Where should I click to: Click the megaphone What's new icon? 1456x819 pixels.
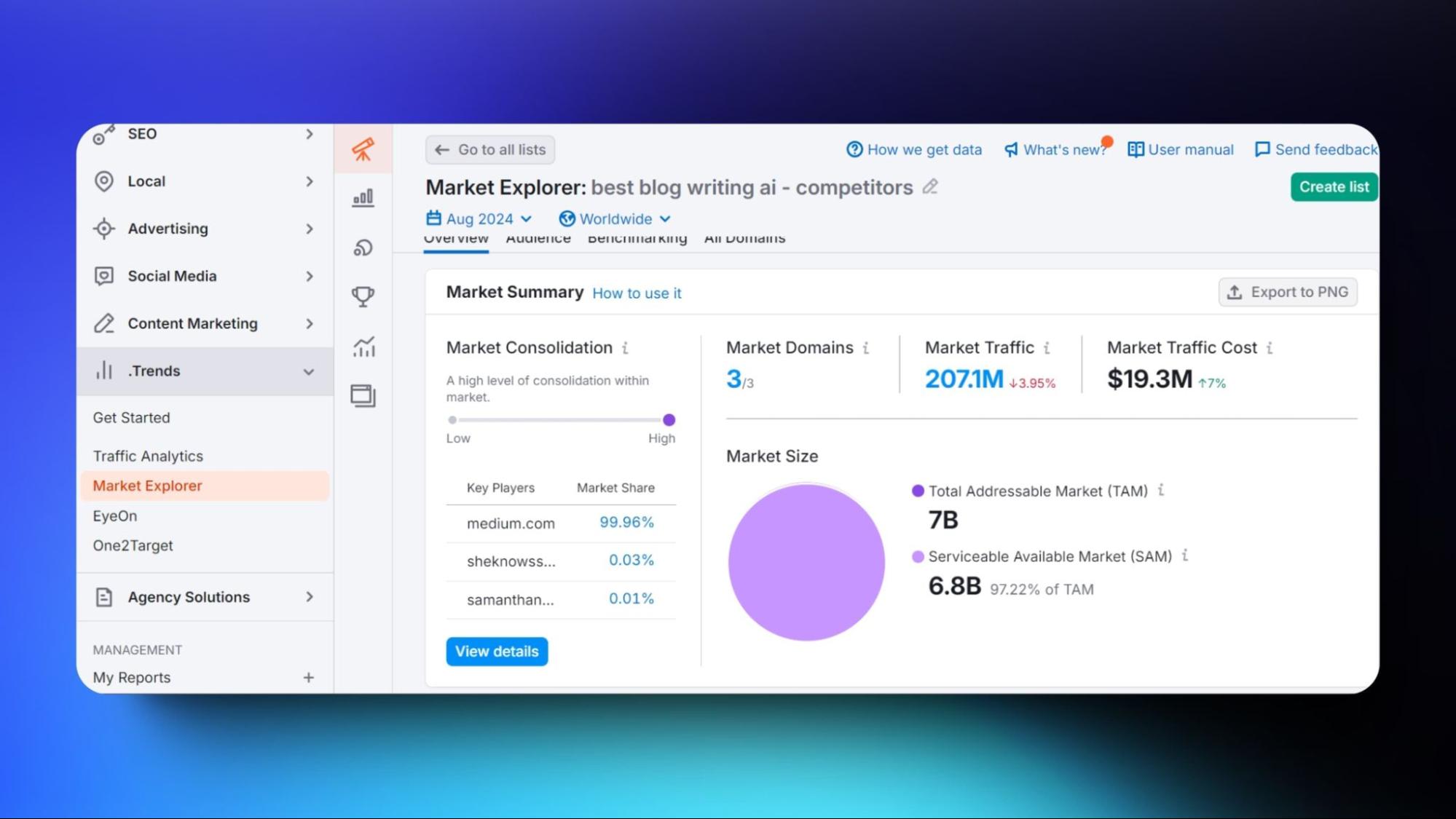coord(1011,149)
